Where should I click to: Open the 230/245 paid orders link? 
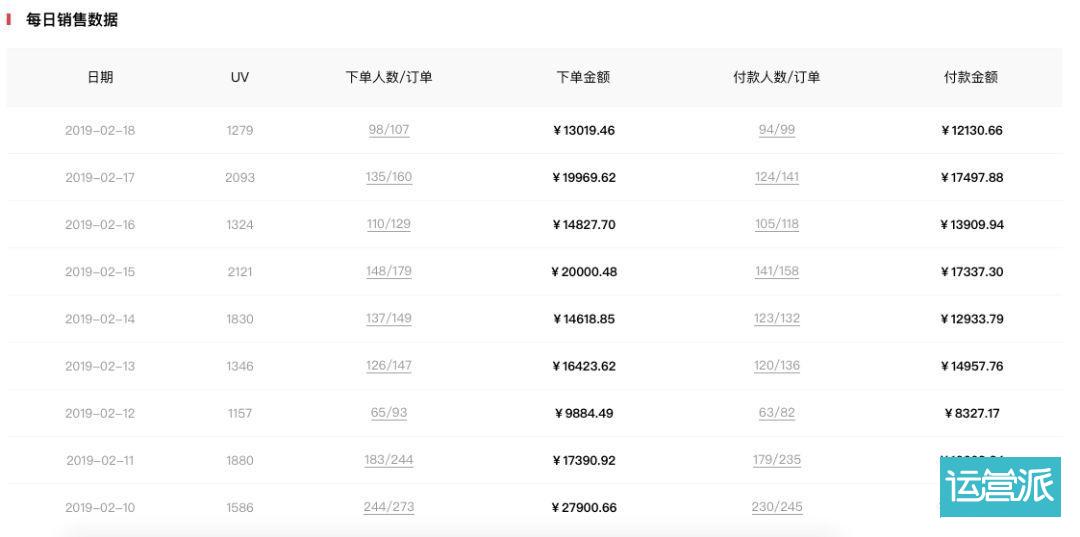[x=777, y=507]
